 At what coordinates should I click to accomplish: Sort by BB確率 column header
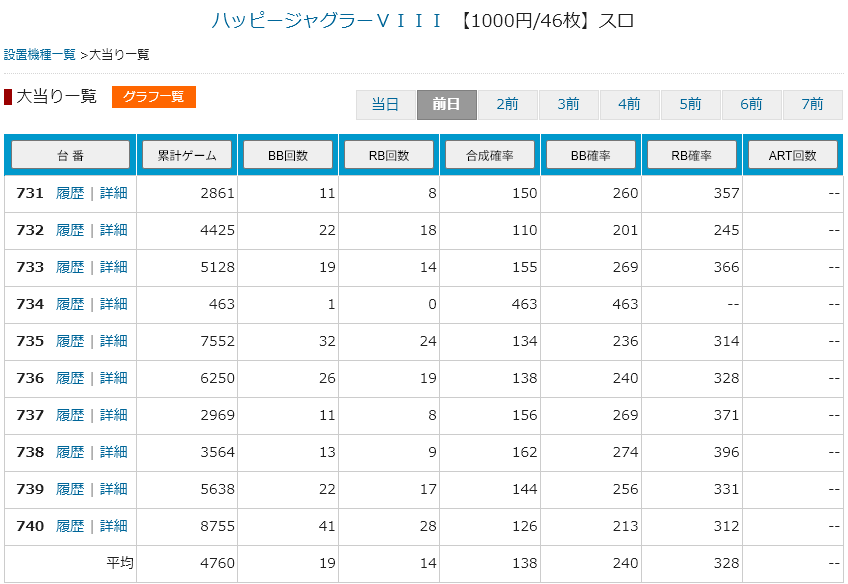(x=591, y=155)
